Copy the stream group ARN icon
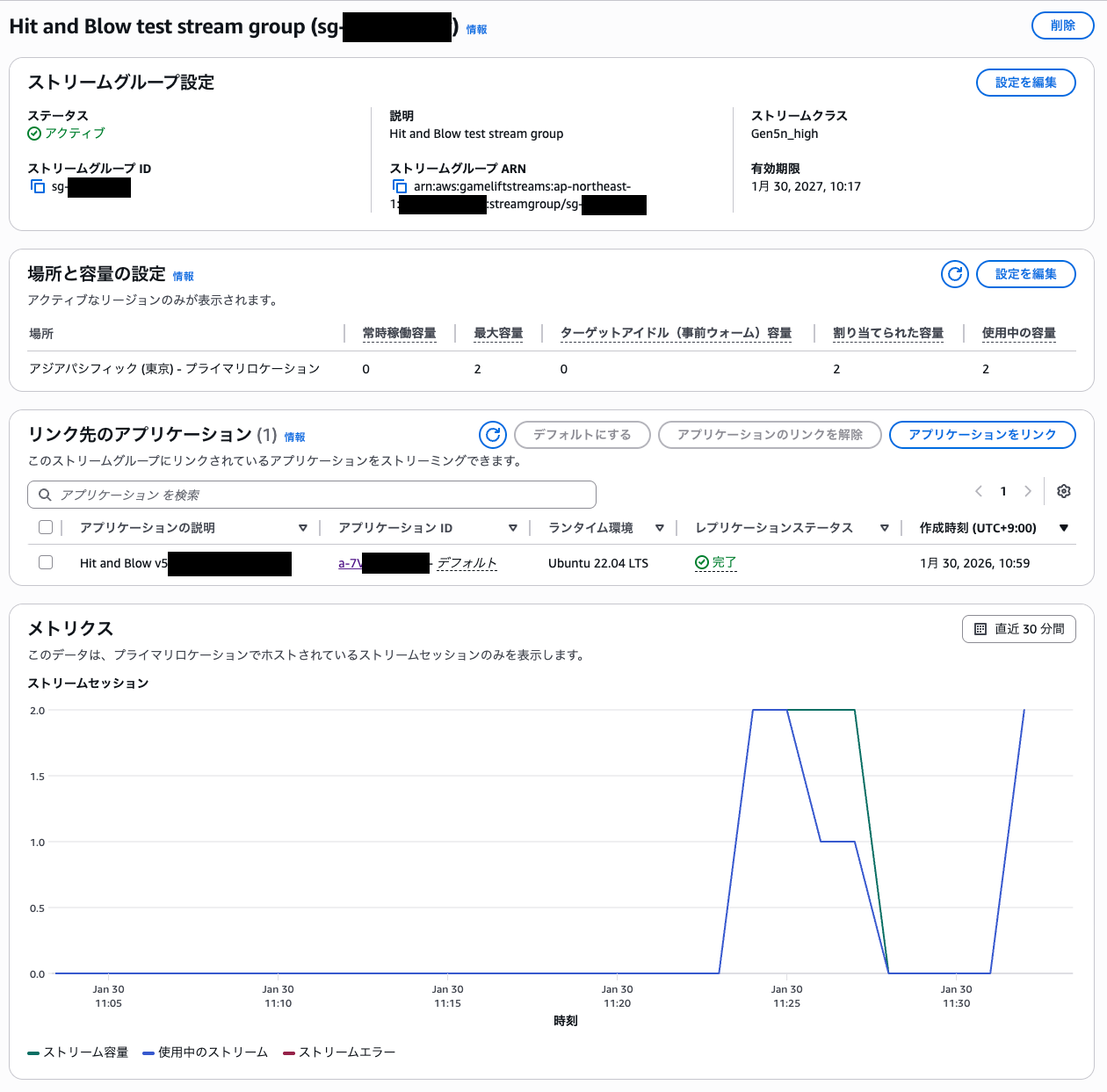The height and width of the screenshot is (1092, 1107). click(400, 186)
